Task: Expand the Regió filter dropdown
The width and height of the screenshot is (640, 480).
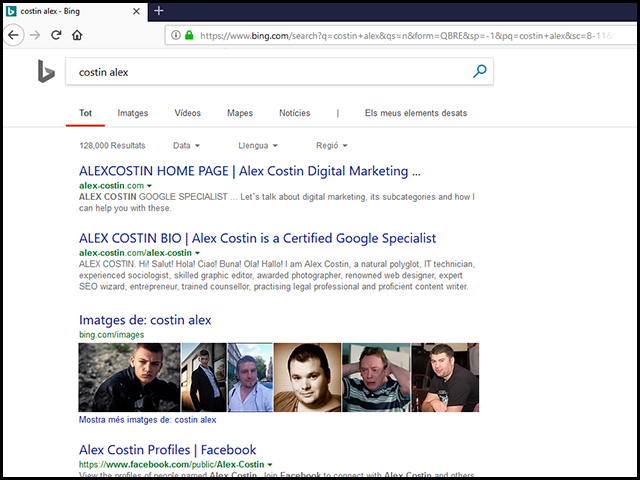Action: [331, 146]
